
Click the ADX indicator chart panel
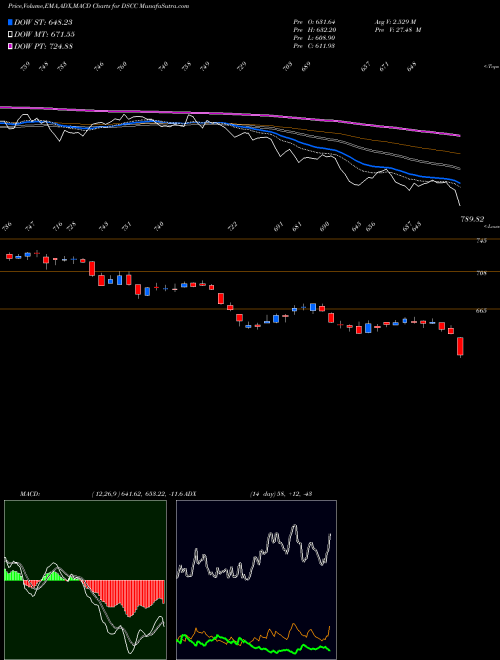click(256, 580)
